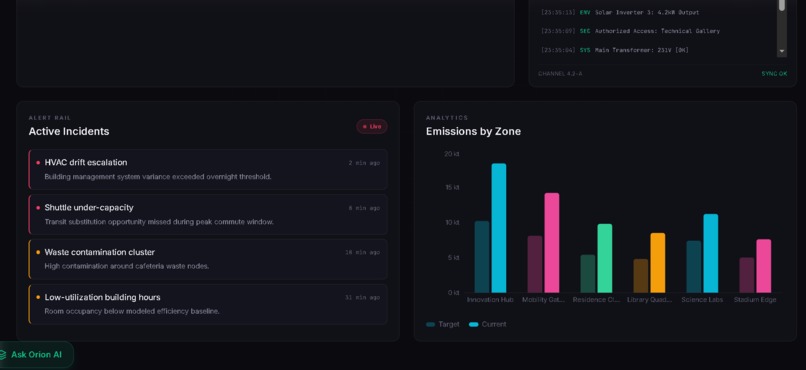
Task: Click the Main Transformer: 231V log entry
Action: (615, 50)
